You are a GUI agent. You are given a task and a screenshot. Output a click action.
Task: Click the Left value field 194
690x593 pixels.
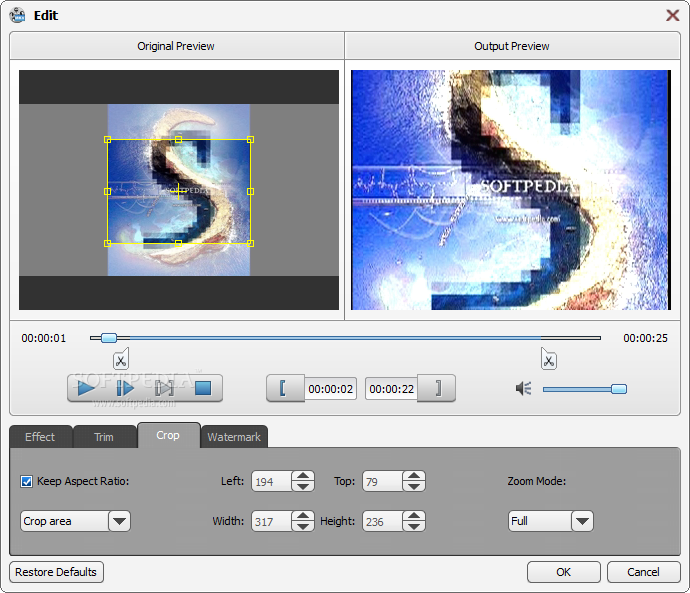point(272,481)
